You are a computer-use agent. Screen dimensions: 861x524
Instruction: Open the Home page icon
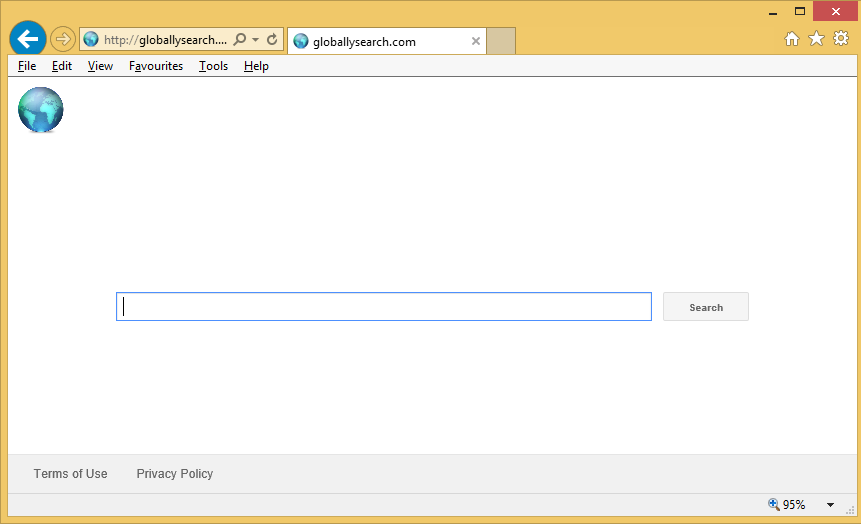(x=791, y=39)
